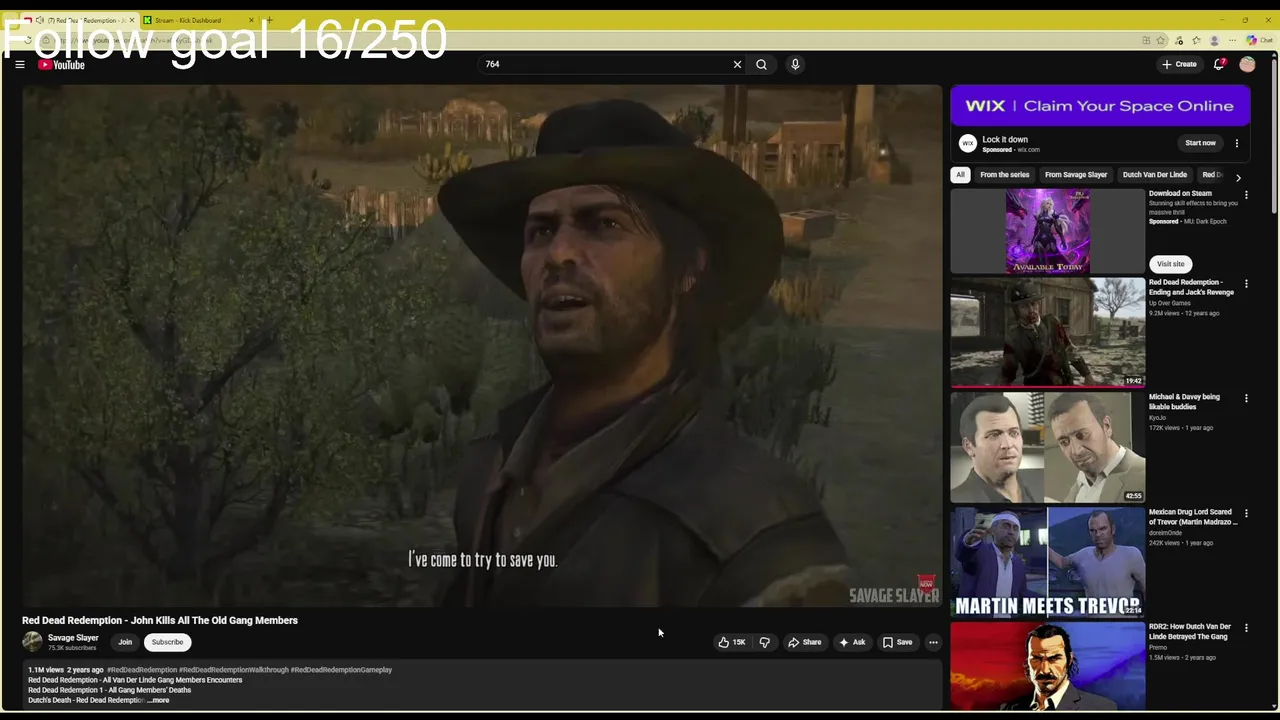Screen dimensions: 1280x720
Task: Open the account avatar menu
Action: (1247, 64)
